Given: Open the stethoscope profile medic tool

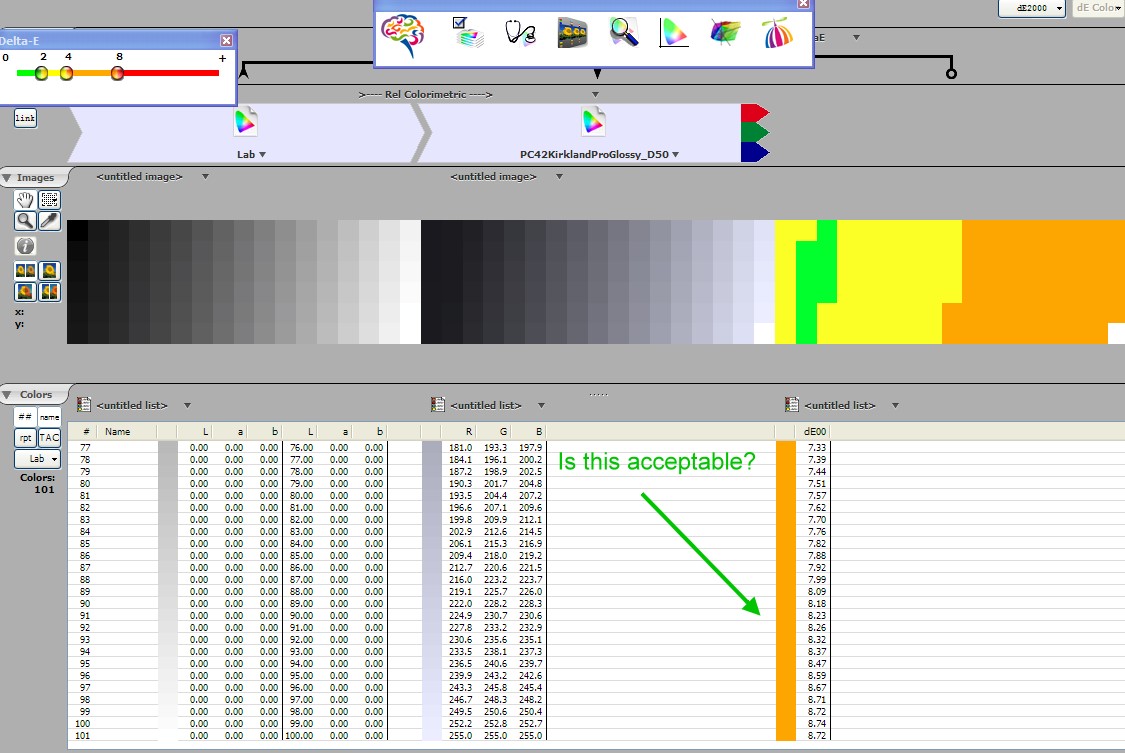Looking at the screenshot, I should click(x=520, y=33).
